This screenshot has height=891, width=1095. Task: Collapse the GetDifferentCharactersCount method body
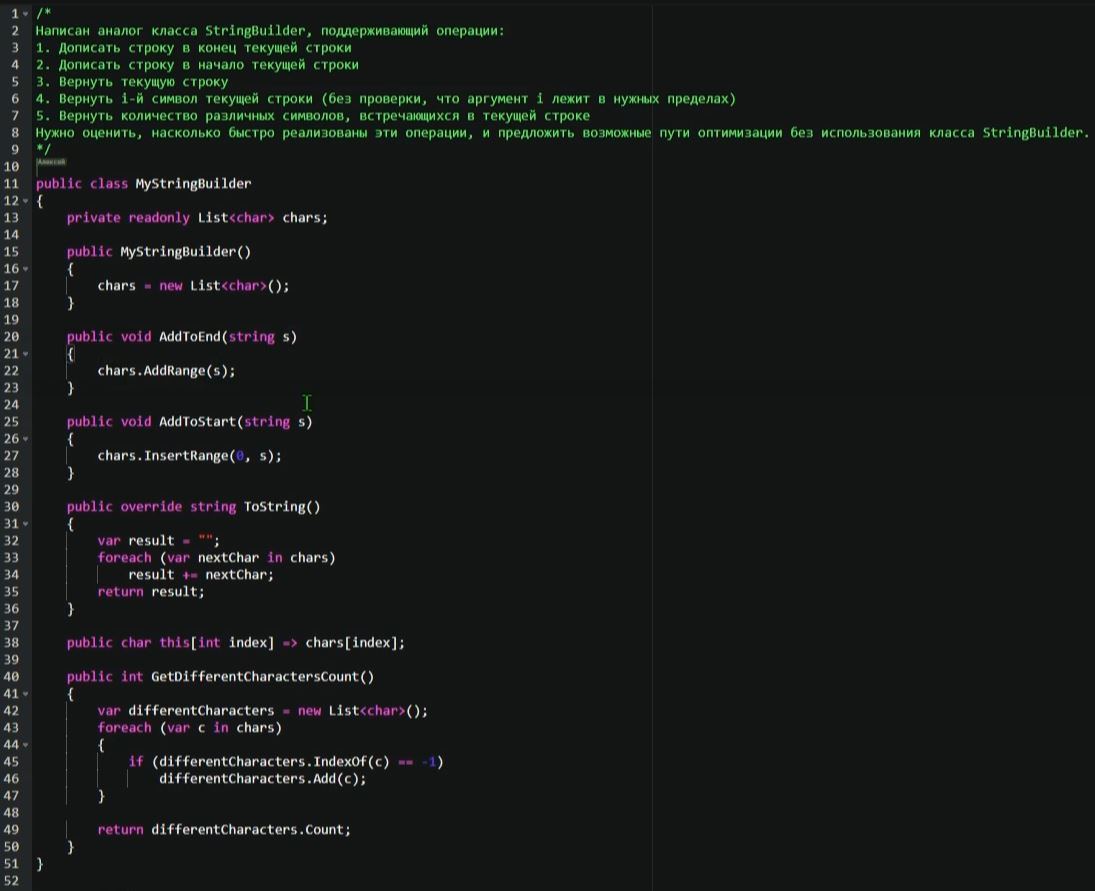25,694
